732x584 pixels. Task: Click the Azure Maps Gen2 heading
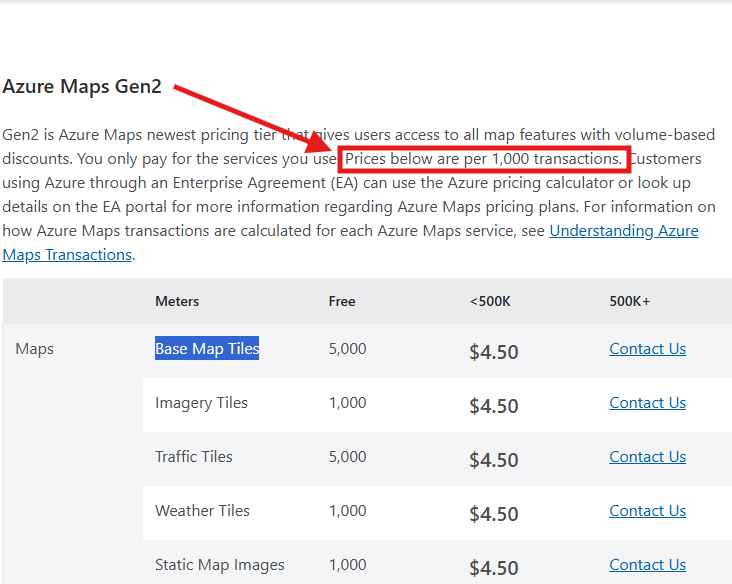[x=82, y=87]
